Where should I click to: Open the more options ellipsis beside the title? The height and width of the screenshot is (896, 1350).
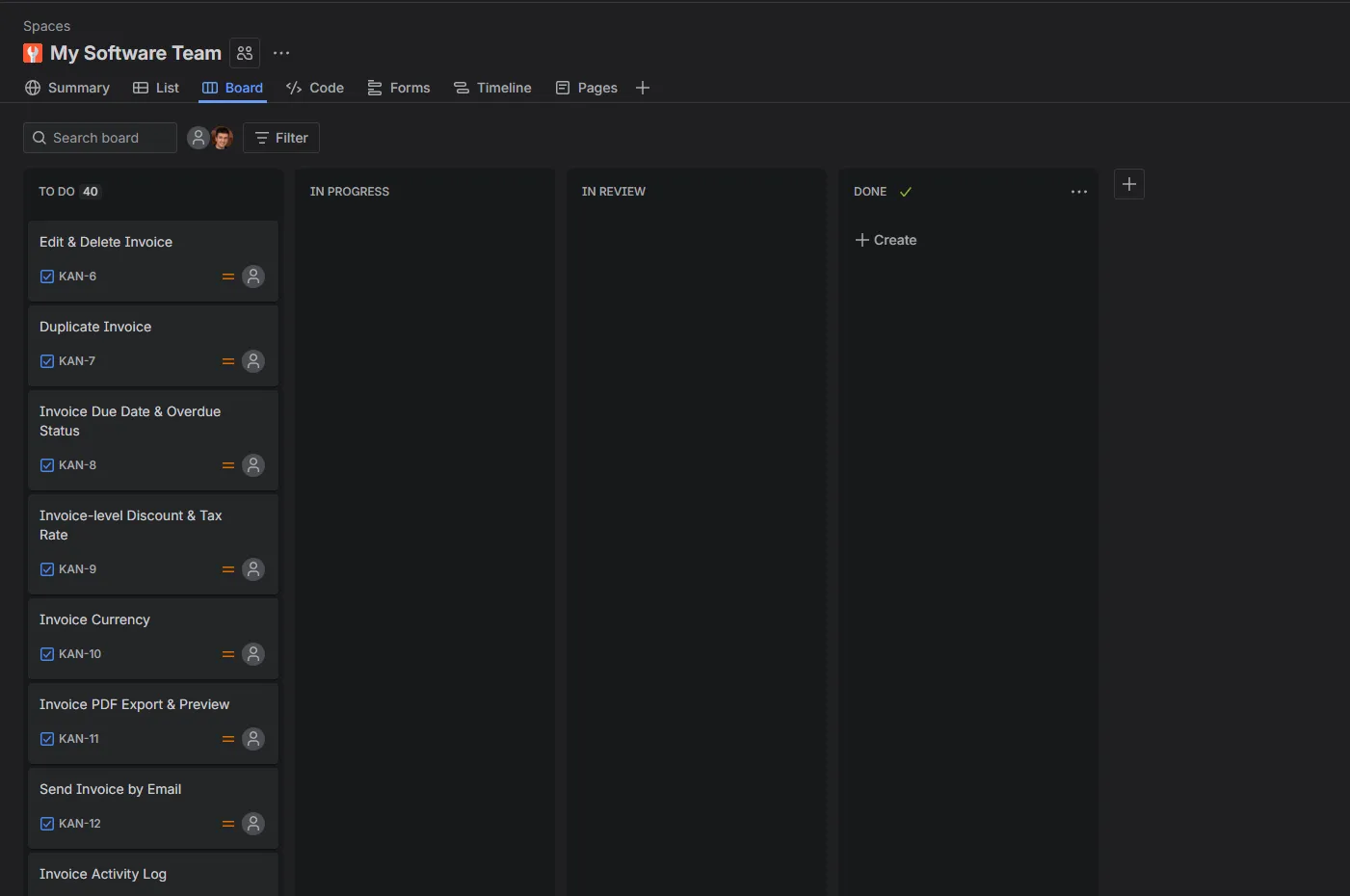click(x=281, y=53)
